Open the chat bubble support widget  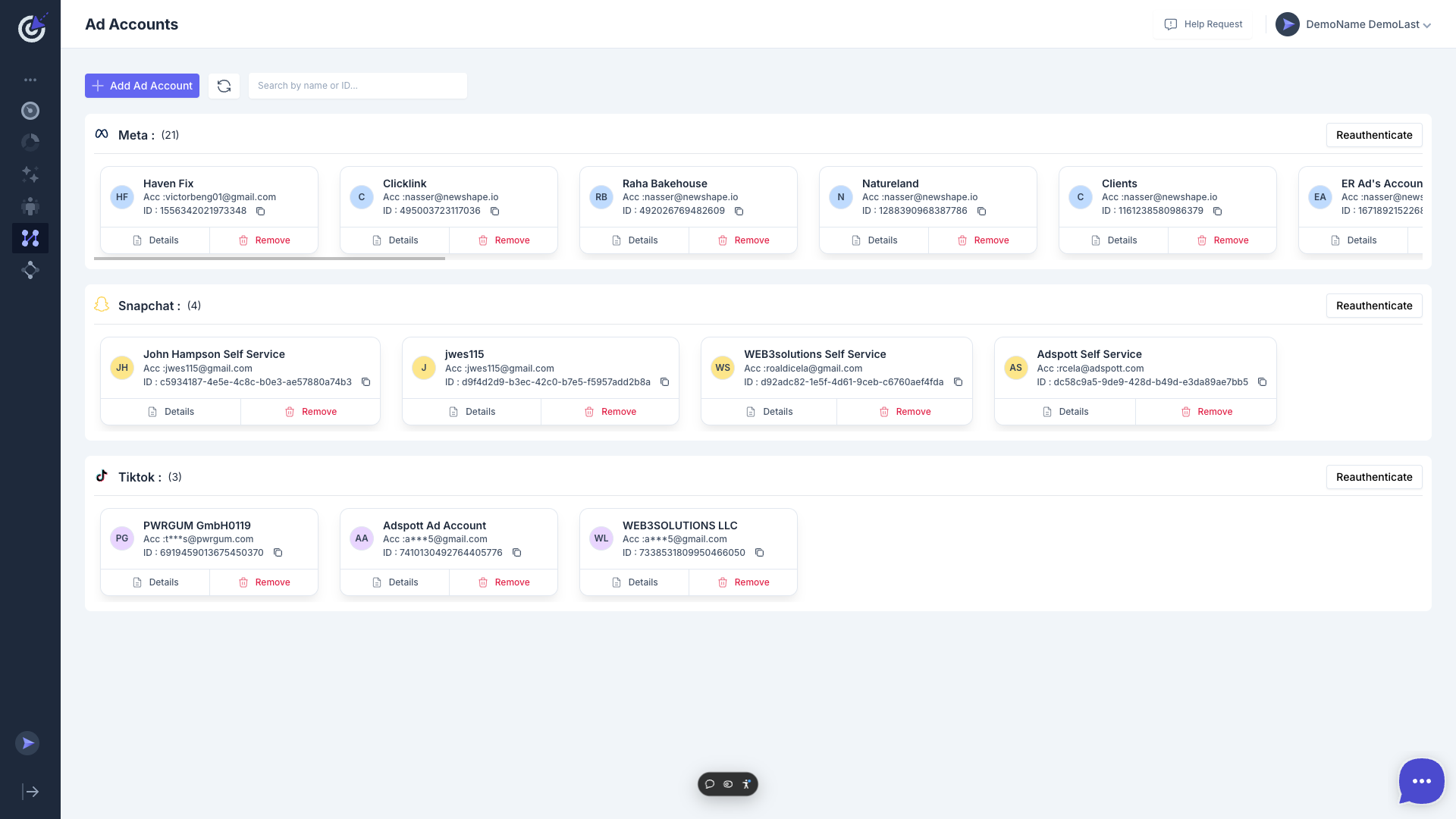click(x=1421, y=781)
